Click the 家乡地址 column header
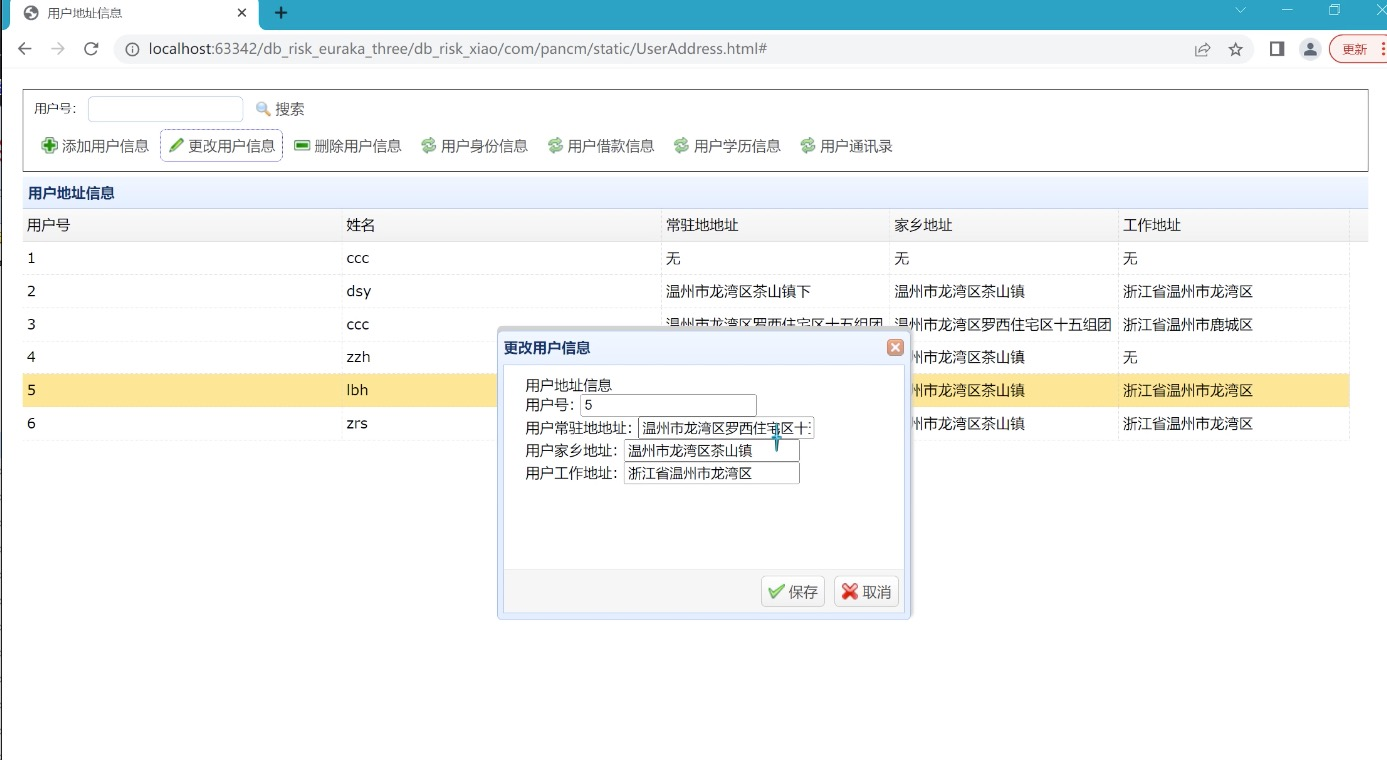Image resolution: width=1387 pixels, height=760 pixels. [1004, 225]
